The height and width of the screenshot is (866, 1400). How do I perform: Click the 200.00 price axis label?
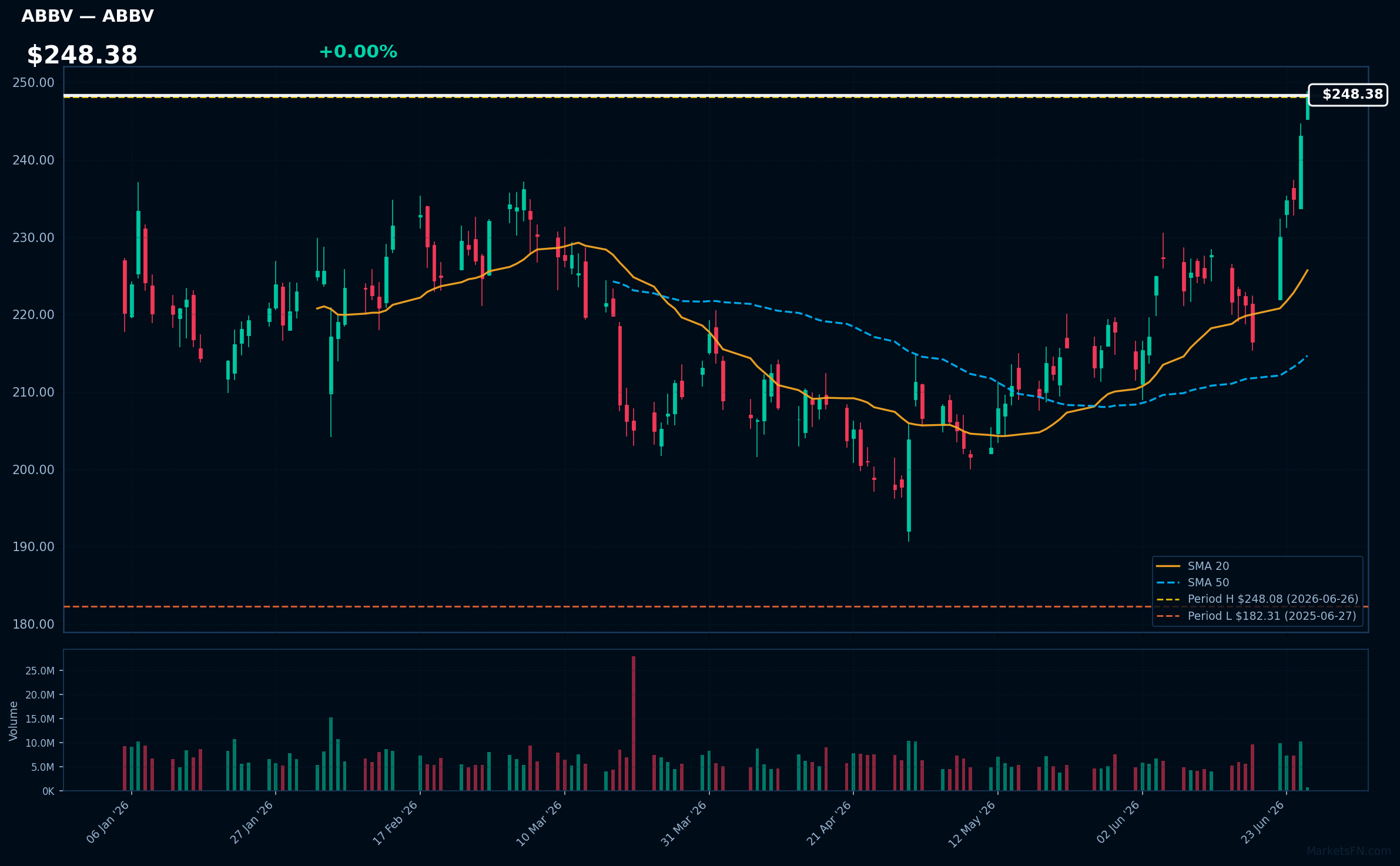34,469
